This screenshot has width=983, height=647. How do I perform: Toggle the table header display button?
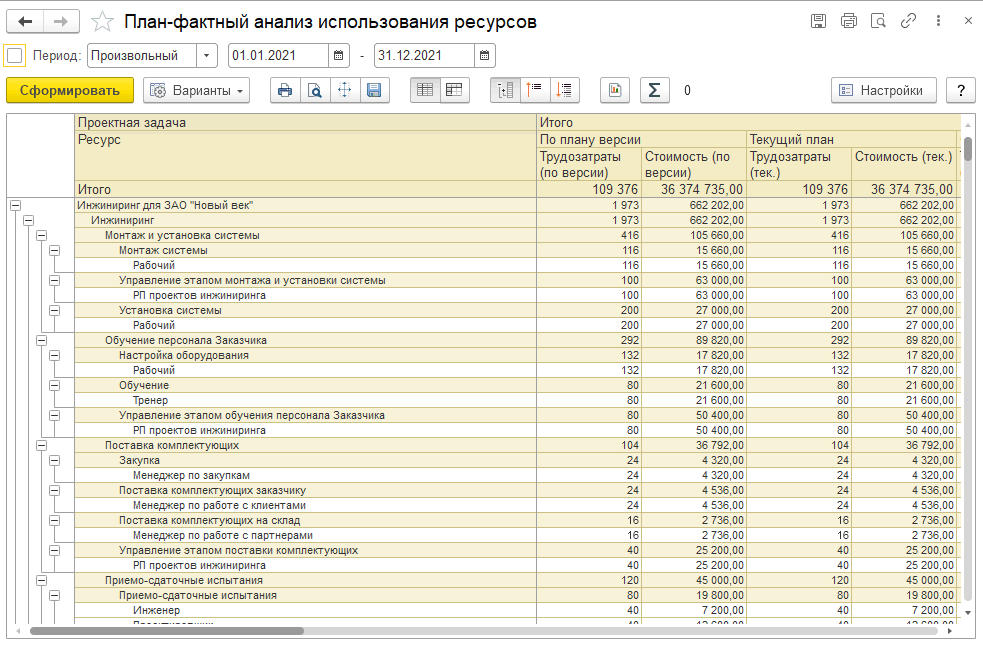click(425, 90)
